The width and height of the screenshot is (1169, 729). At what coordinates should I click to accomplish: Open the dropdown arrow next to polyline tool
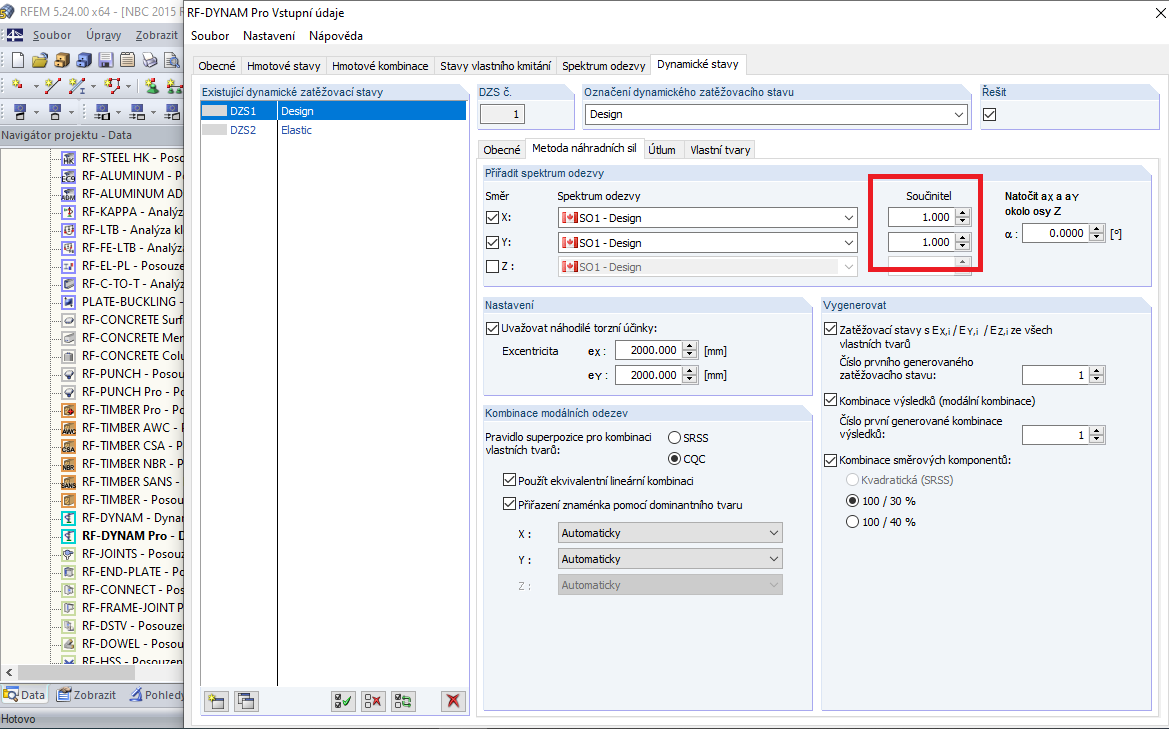click(128, 86)
